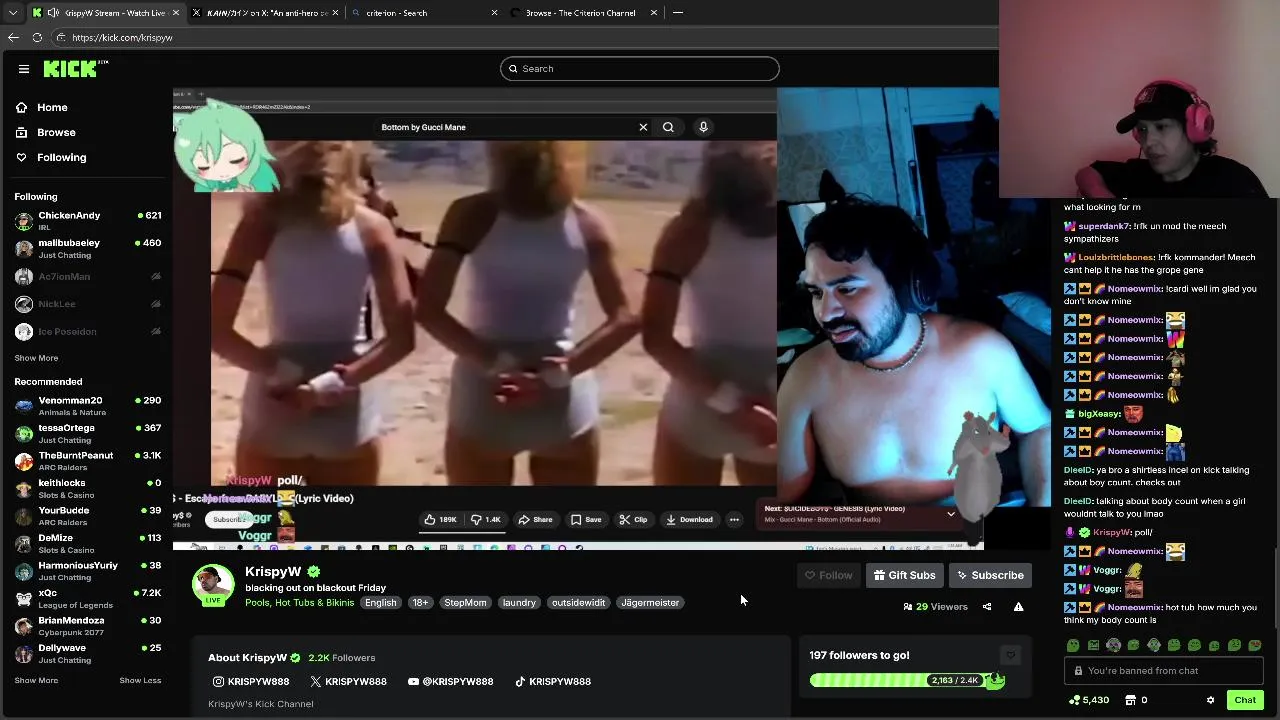This screenshot has height=720, width=1280.
Task: Open malibubaeley channel in Following
Action: point(87,248)
